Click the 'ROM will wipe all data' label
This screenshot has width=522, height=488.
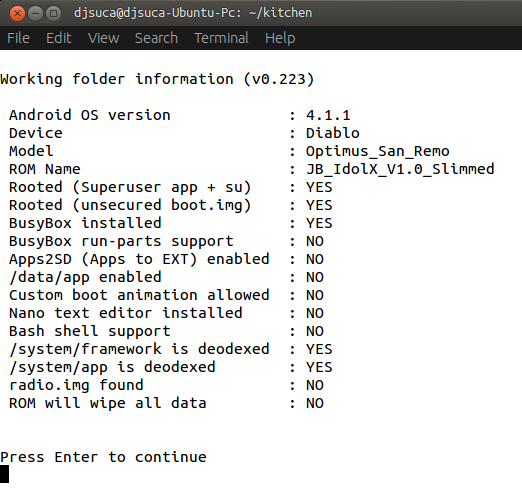point(107,403)
